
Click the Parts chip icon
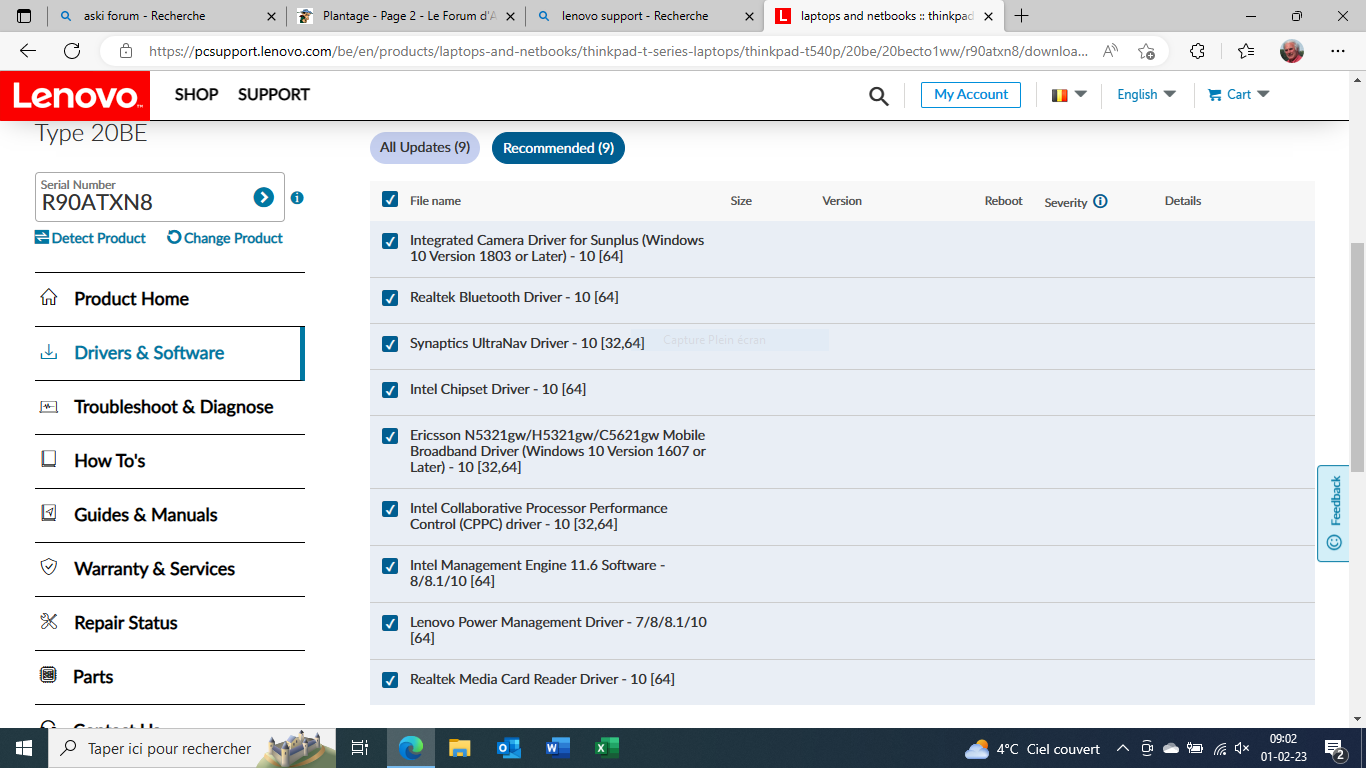tap(48, 675)
